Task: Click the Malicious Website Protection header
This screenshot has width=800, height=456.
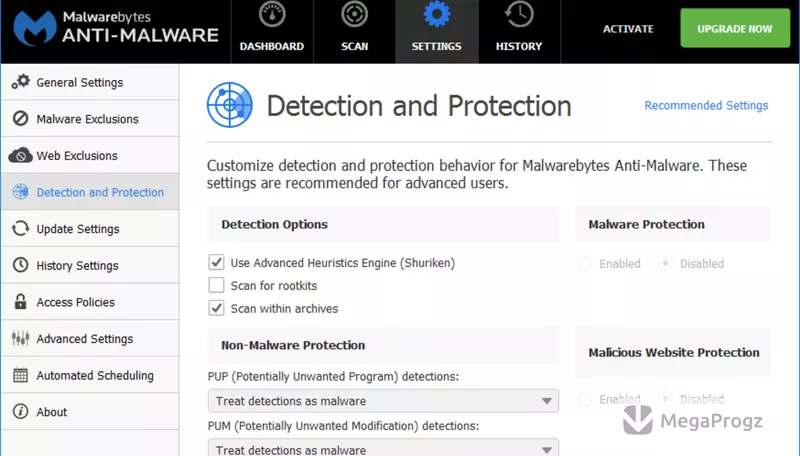Action: 672,352
